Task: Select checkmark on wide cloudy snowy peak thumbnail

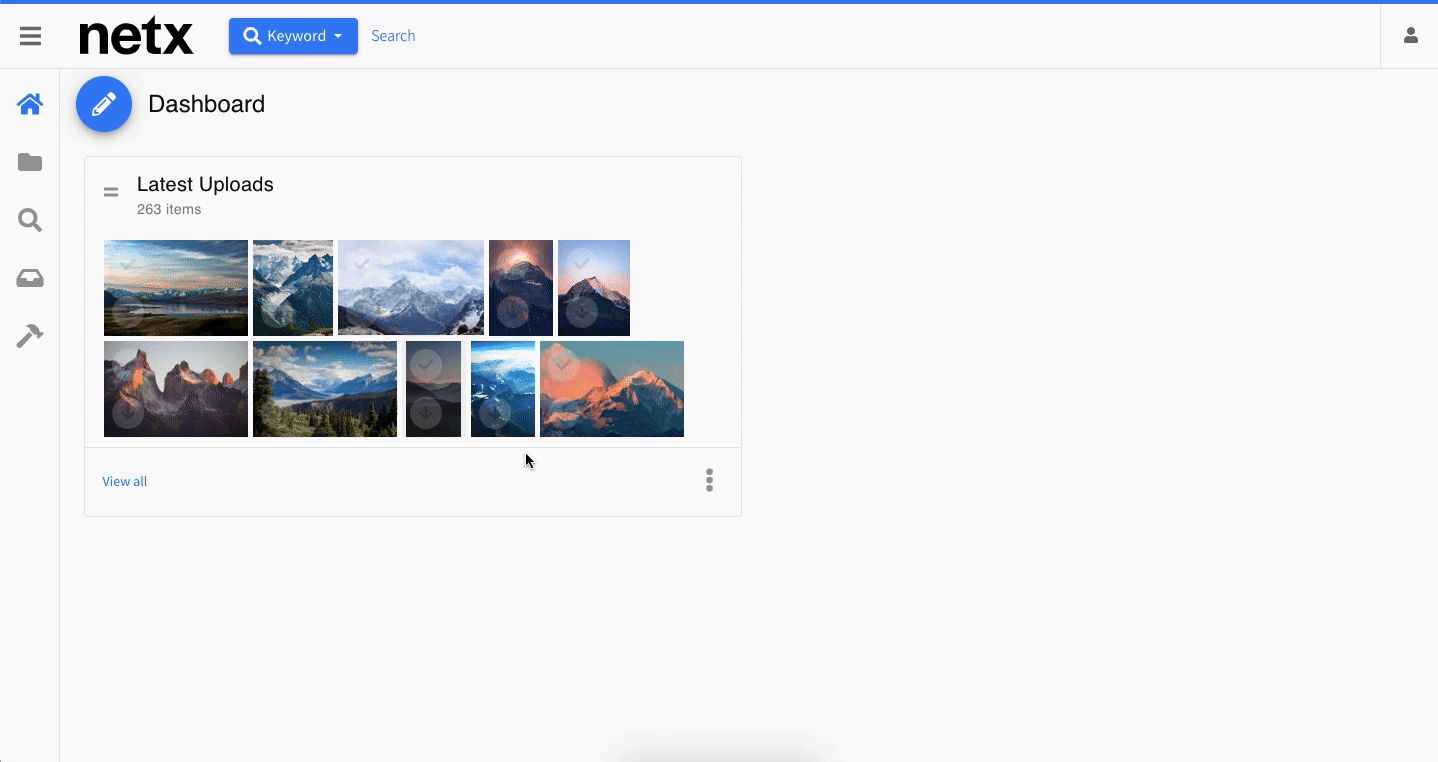Action: (x=362, y=264)
